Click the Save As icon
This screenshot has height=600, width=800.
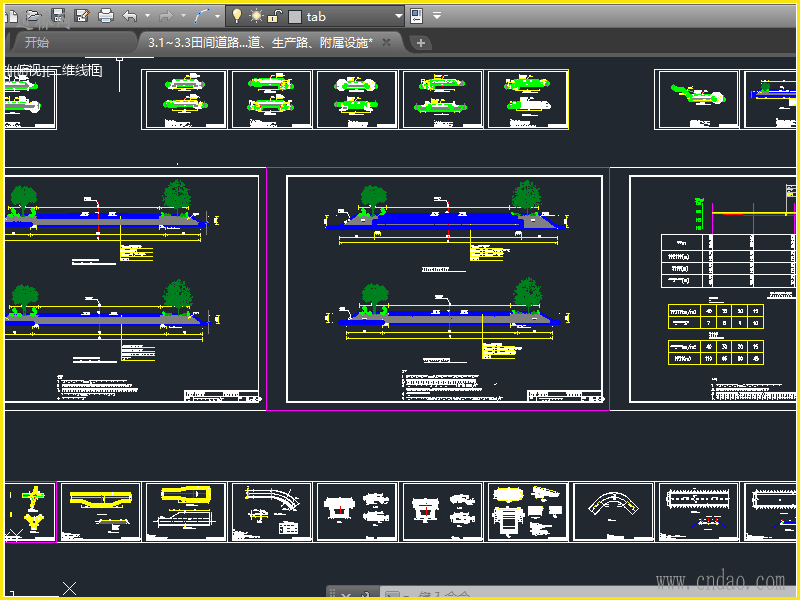pyautogui.click(x=81, y=16)
